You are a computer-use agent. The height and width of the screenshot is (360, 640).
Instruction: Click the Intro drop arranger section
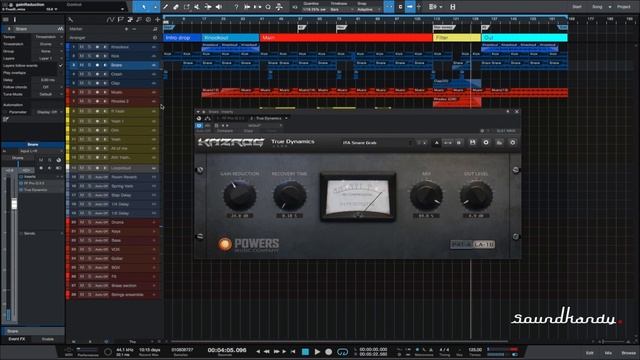(182, 38)
